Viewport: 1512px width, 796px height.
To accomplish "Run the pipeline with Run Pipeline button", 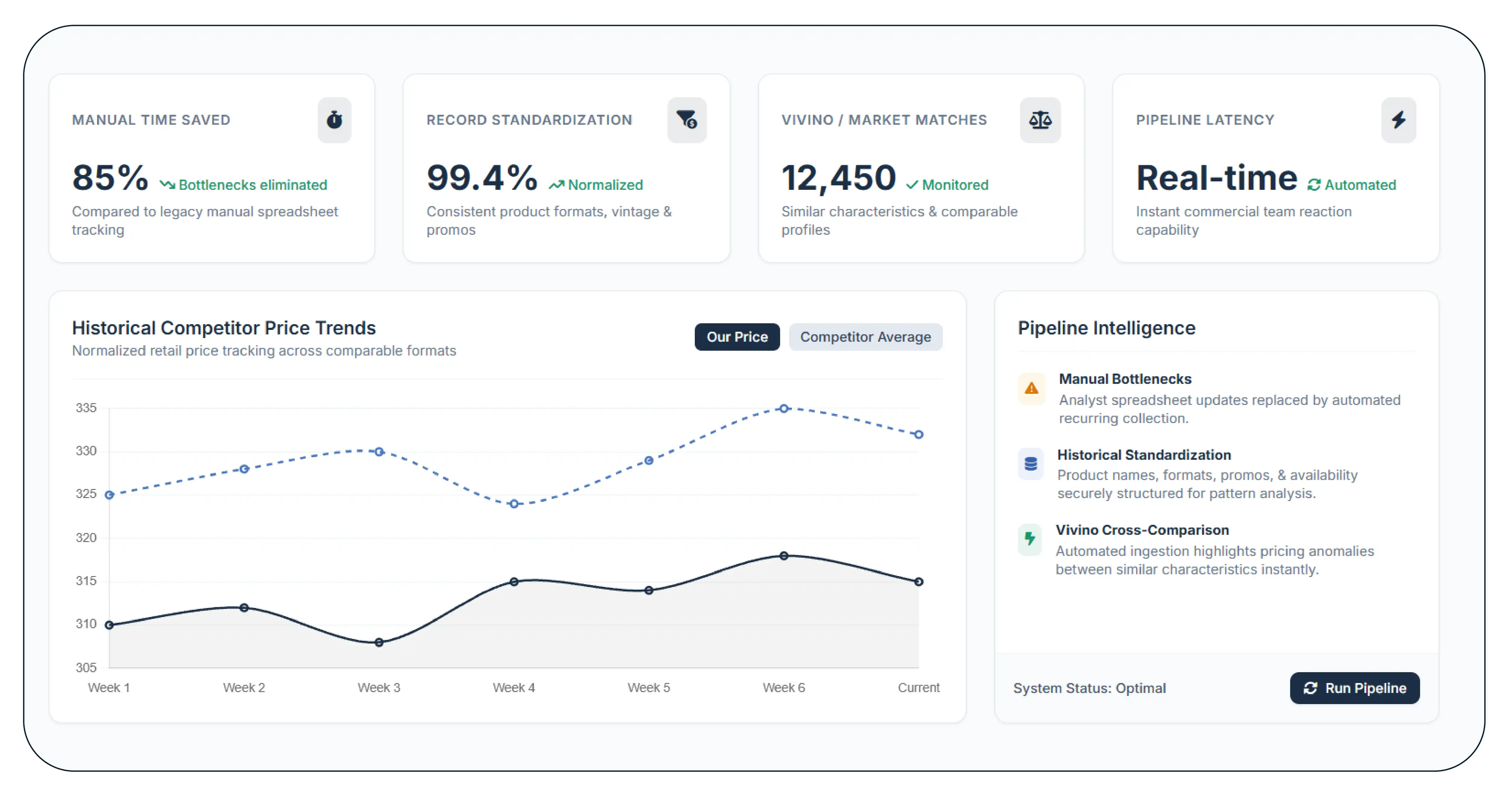I will [x=1355, y=688].
